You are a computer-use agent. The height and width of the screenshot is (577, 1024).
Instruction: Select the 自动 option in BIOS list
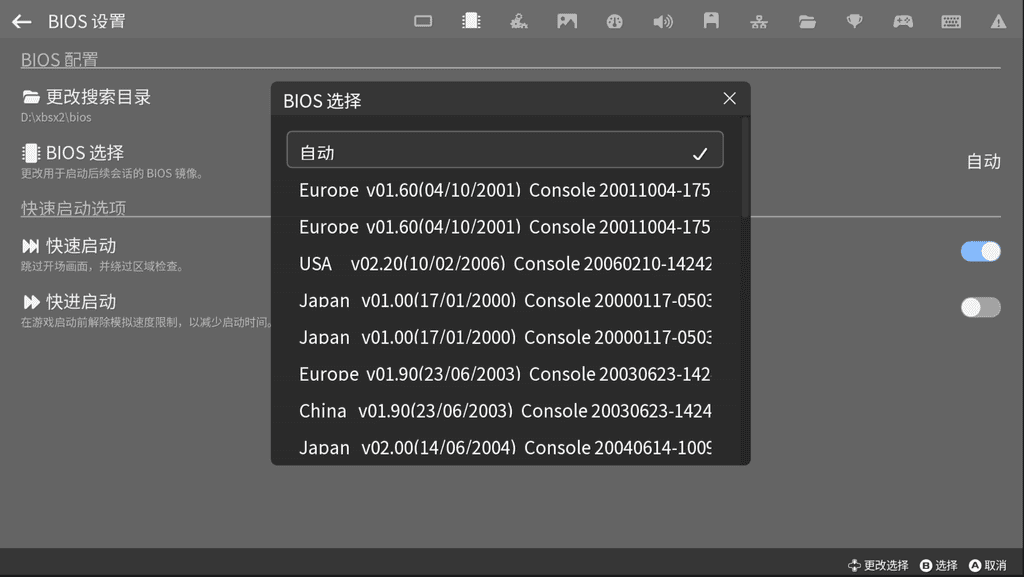505,149
